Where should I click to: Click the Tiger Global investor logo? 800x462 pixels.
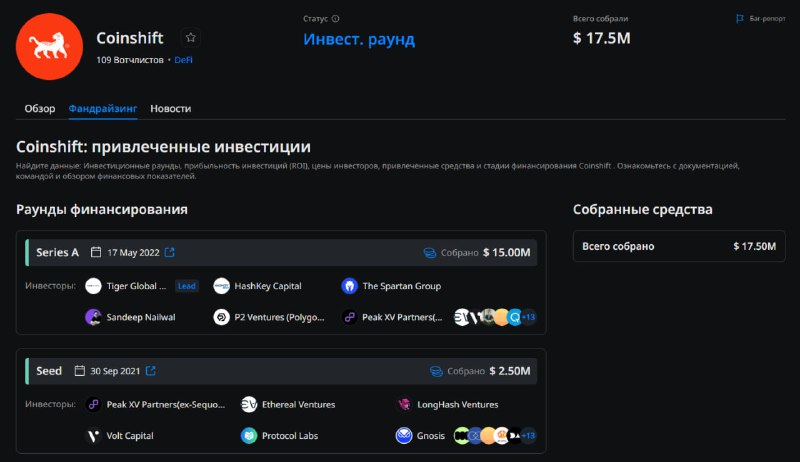click(93, 286)
